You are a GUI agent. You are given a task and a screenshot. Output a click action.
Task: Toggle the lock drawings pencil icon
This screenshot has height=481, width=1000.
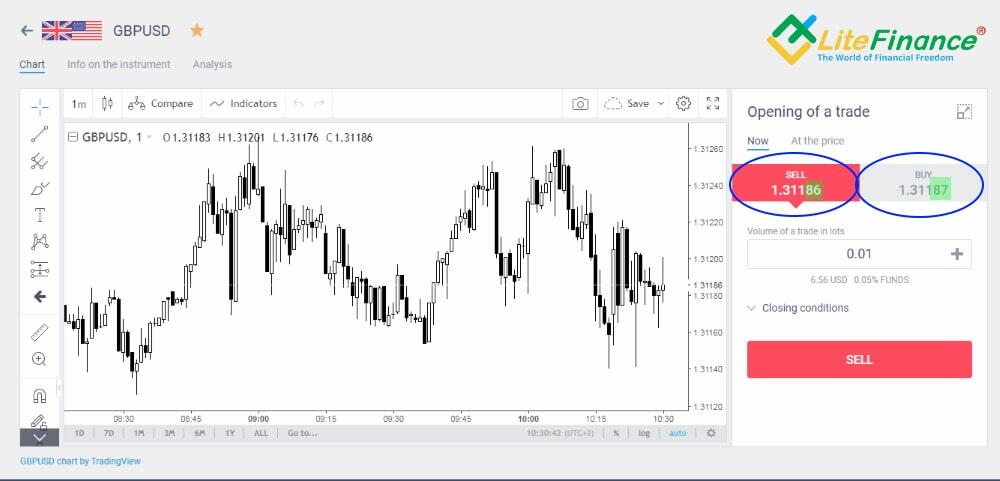(40, 421)
